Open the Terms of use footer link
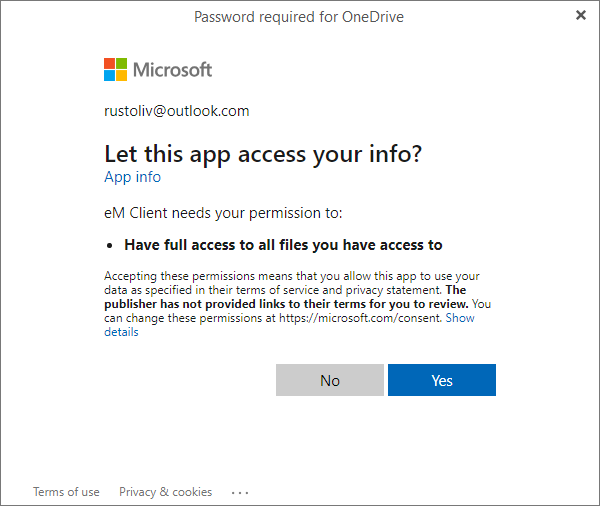 point(66,492)
